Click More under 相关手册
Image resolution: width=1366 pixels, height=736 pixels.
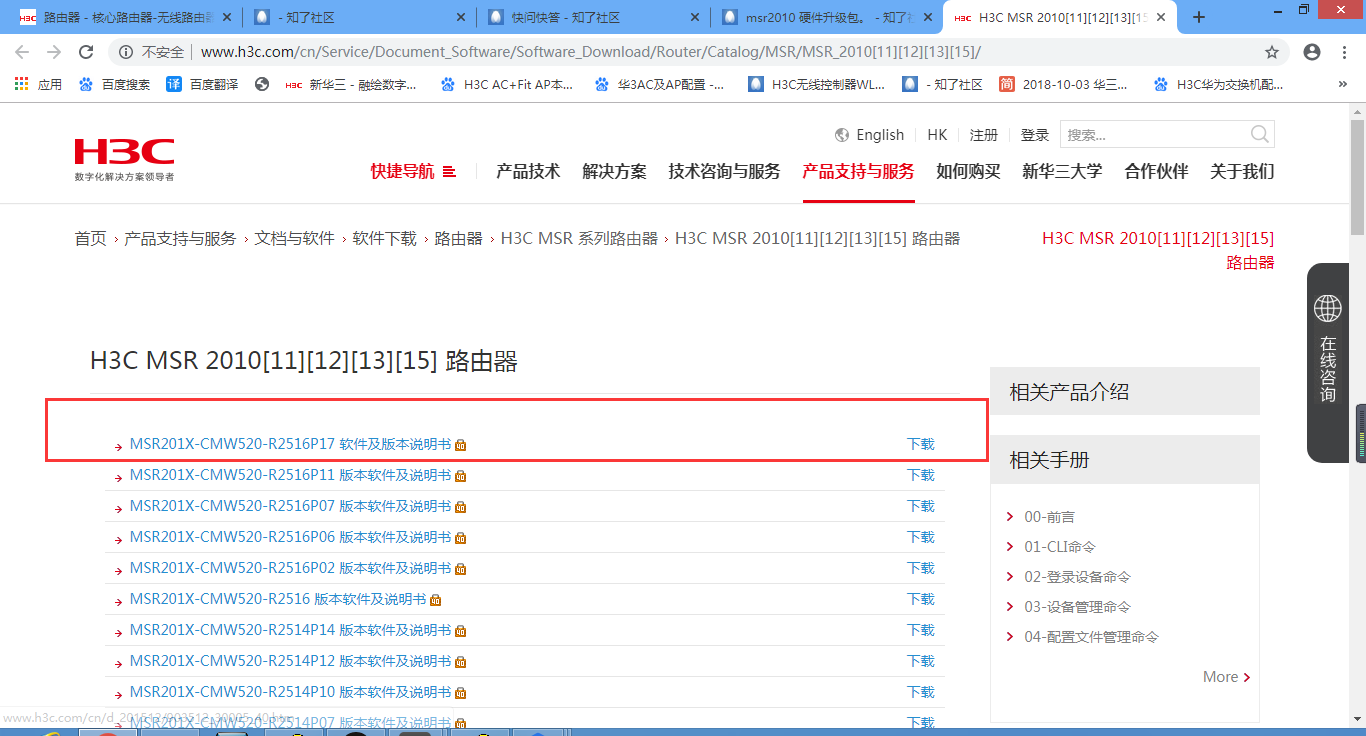tap(1226, 677)
